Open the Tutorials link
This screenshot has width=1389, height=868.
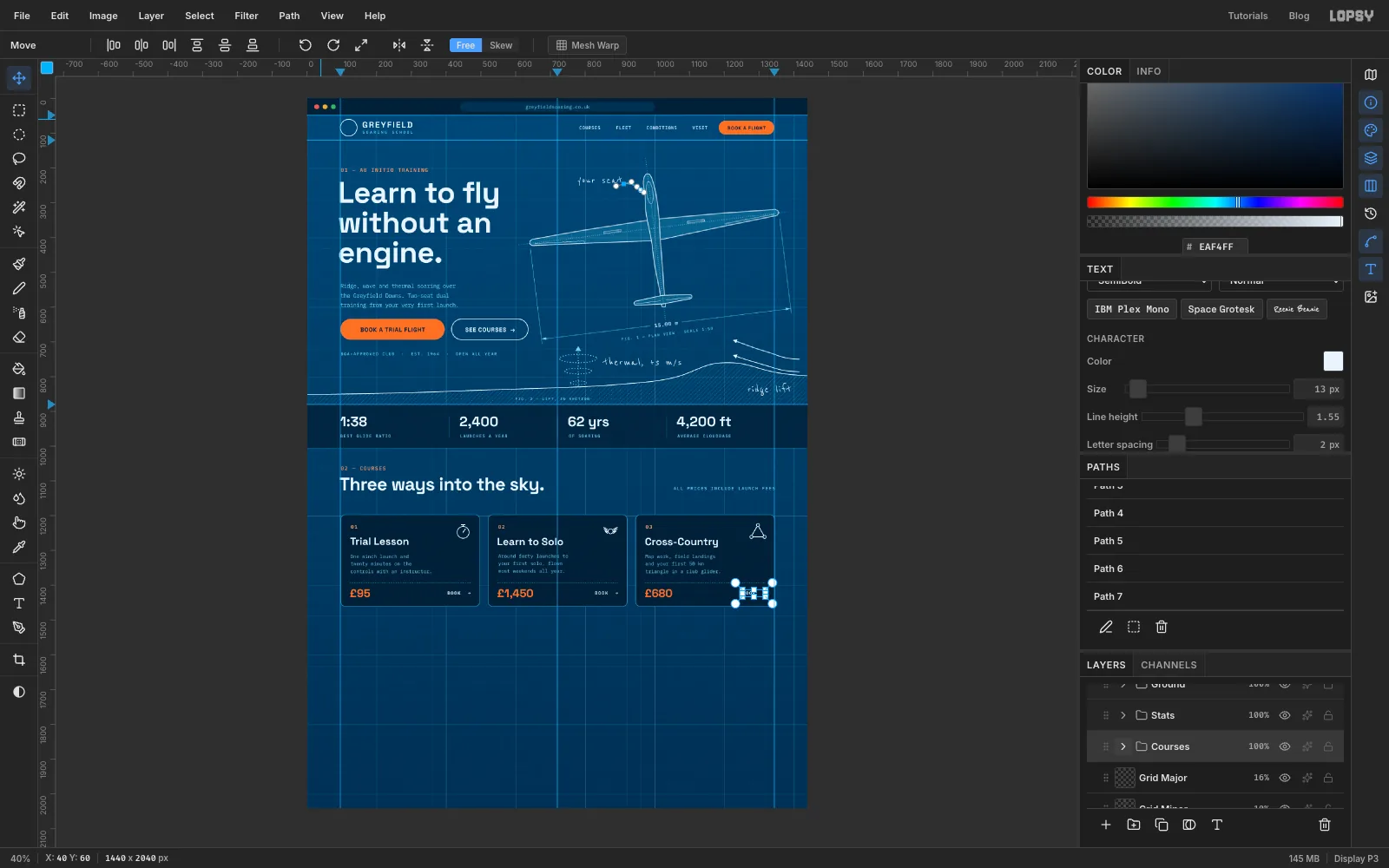[x=1247, y=16]
